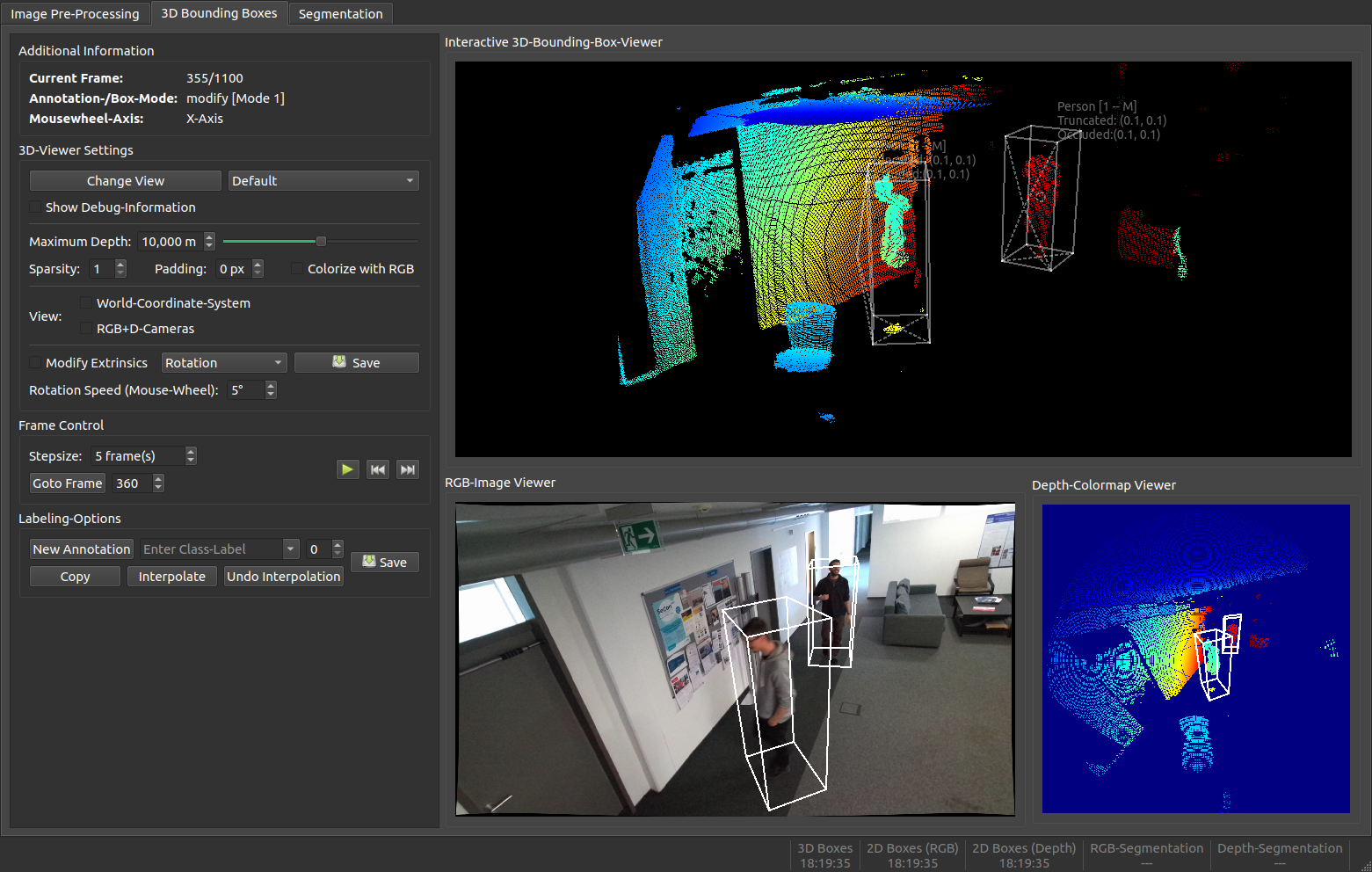Adjust the Maximum Depth slider

321,241
